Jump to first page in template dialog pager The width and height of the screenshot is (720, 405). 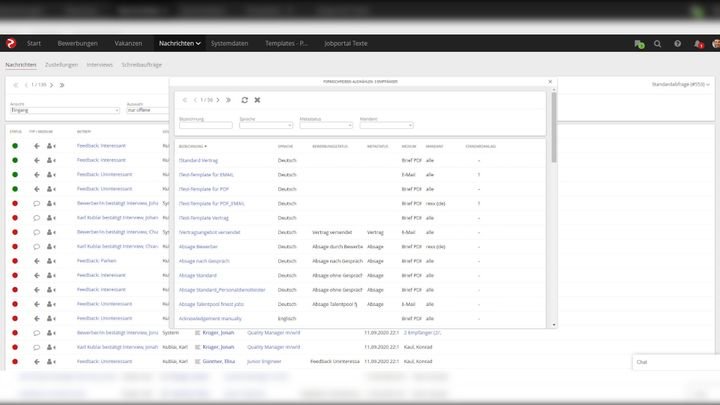point(185,100)
